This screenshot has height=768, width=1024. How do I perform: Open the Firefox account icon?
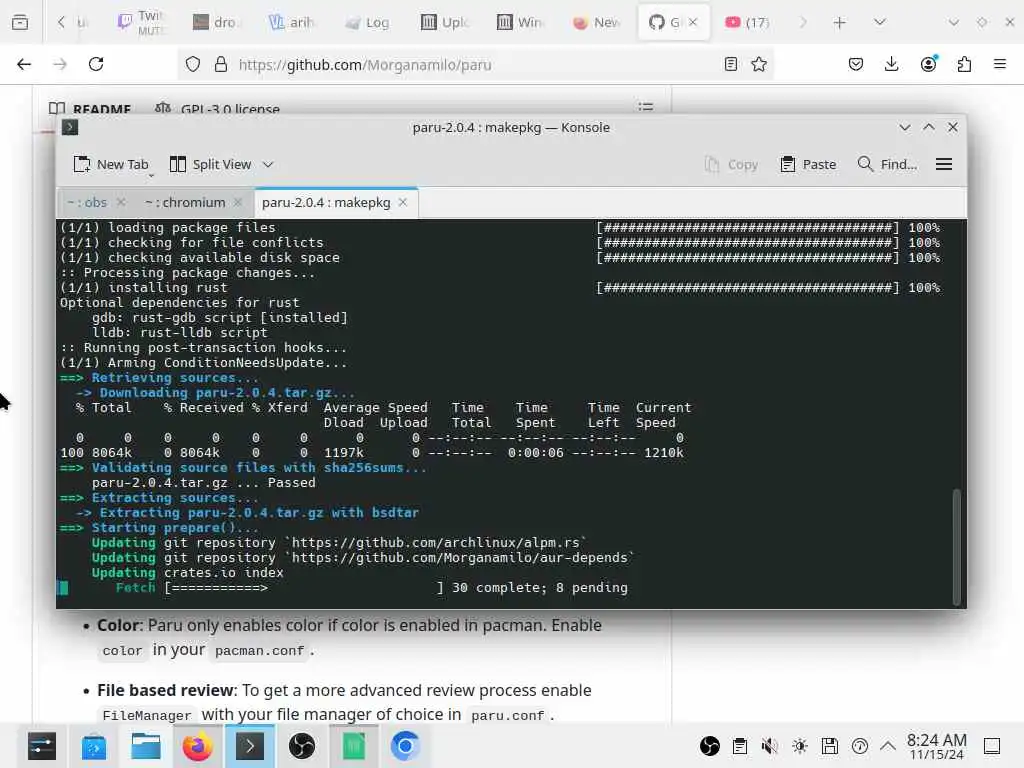[928, 64]
